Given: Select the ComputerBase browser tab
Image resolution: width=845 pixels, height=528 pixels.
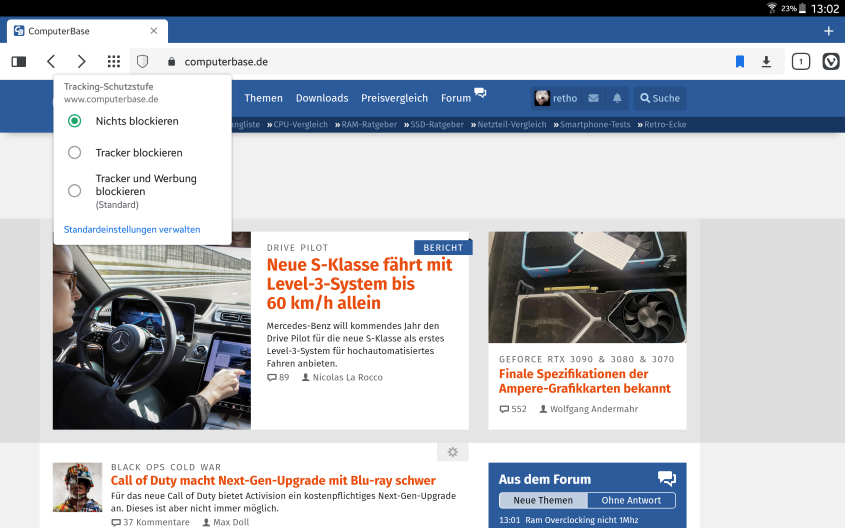Looking at the screenshot, I should click(x=87, y=31).
